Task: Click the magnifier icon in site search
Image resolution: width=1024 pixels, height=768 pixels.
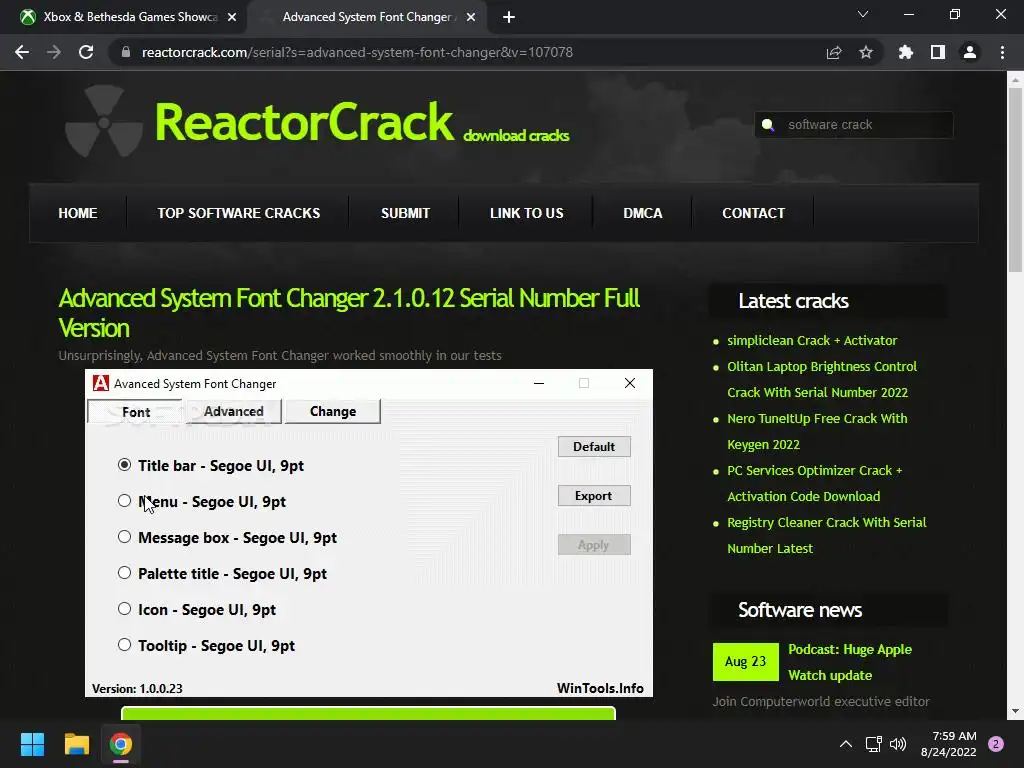Action: pyautogui.click(x=768, y=124)
